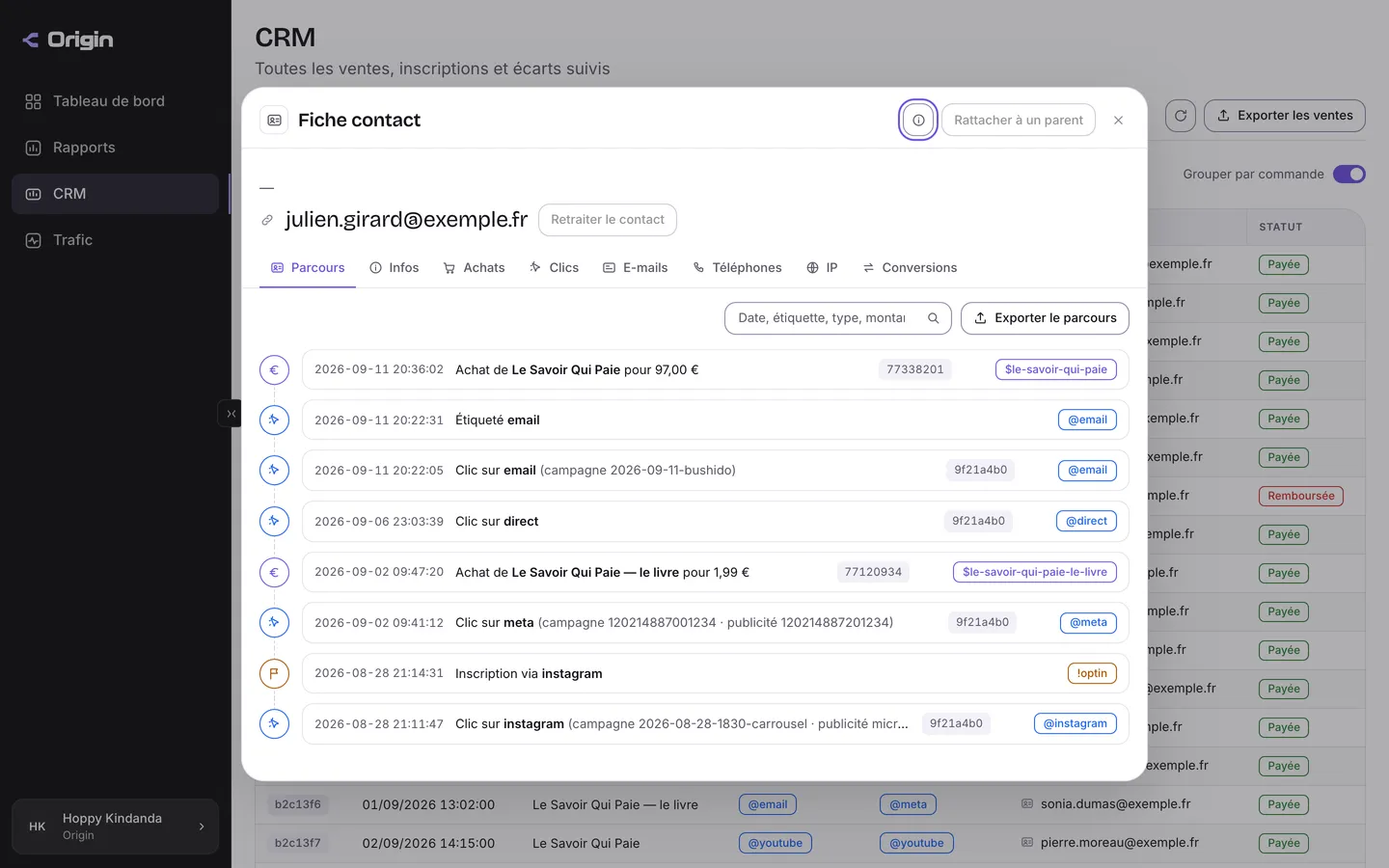Viewport: 1389px width, 868px height.
Task: Show the Téléphones tab
Action: coord(737,268)
